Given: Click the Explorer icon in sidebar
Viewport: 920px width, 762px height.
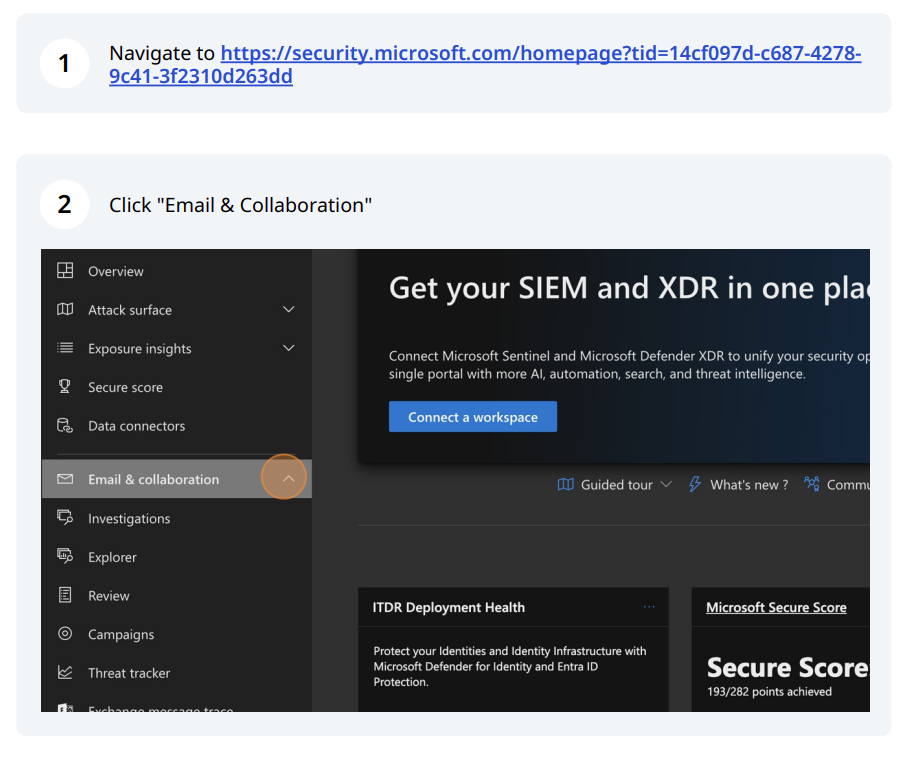Looking at the screenshot, I should pos(65,557).
